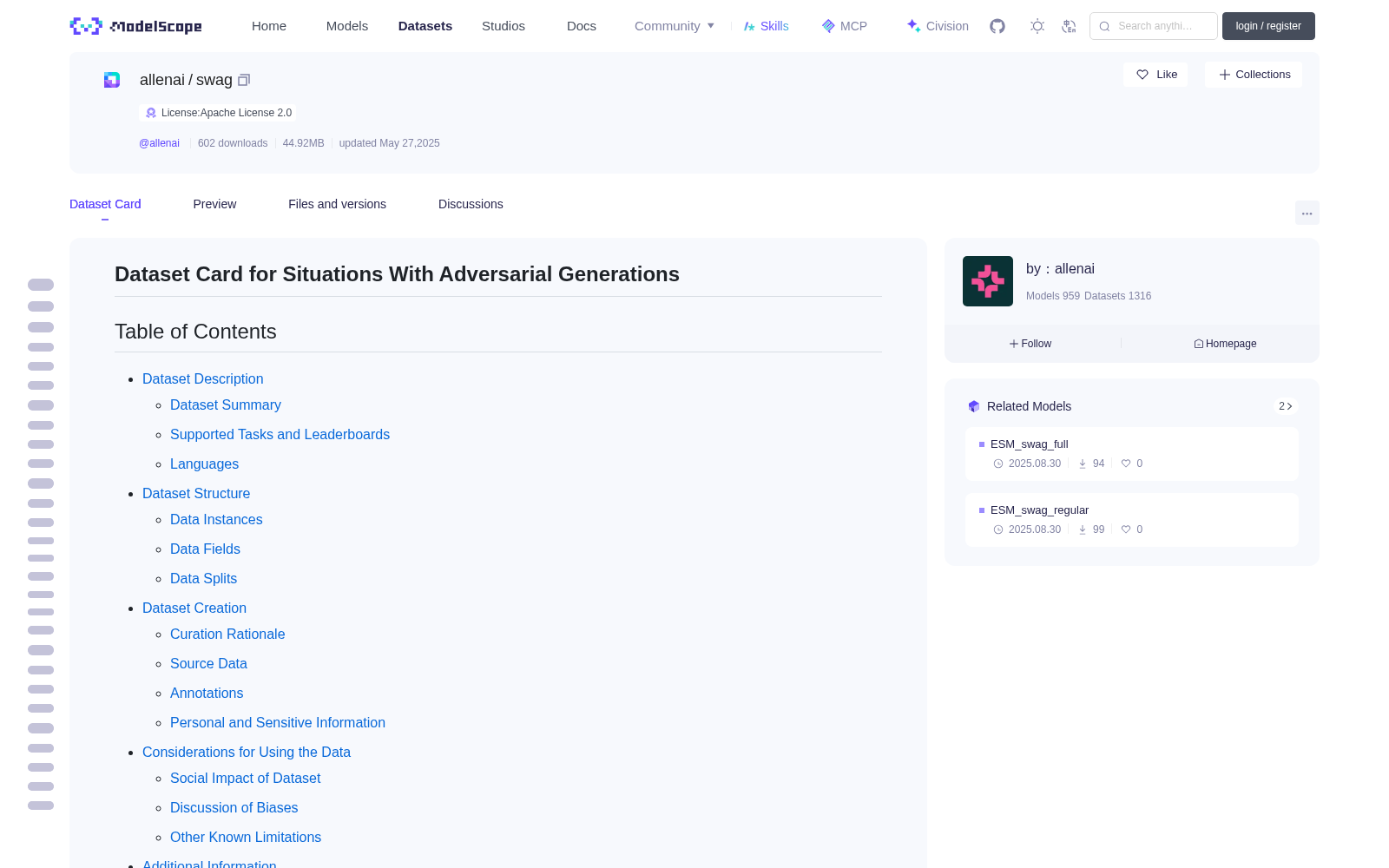Switch to Files and versions tab
The width and height of the screenshot is (1389, 868).
pyautogui.click(x=337, y=204)
